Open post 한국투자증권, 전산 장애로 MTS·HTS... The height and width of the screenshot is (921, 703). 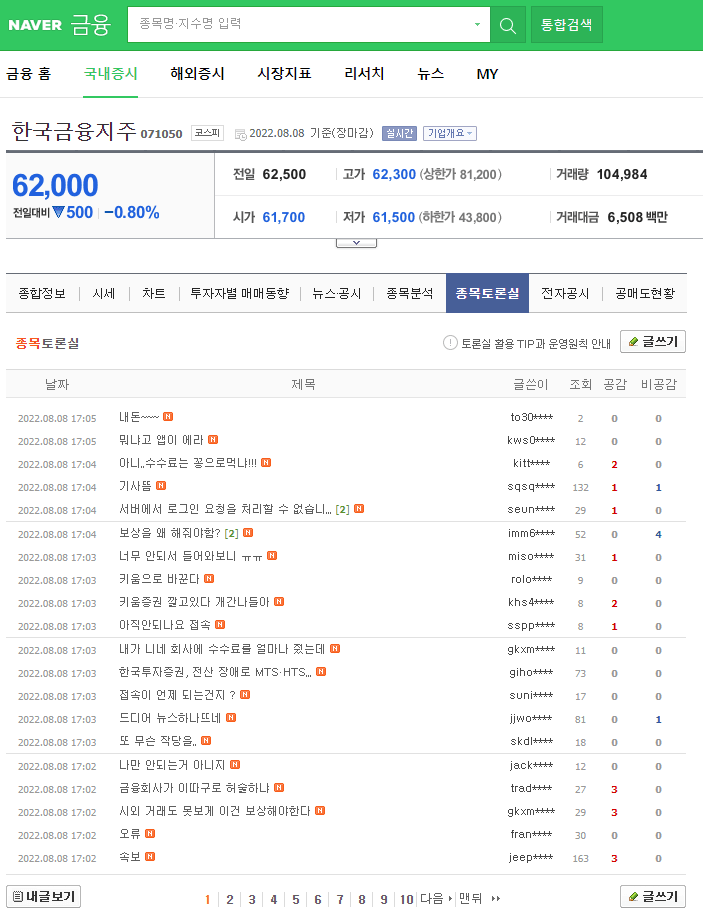(x=215, y=672)
